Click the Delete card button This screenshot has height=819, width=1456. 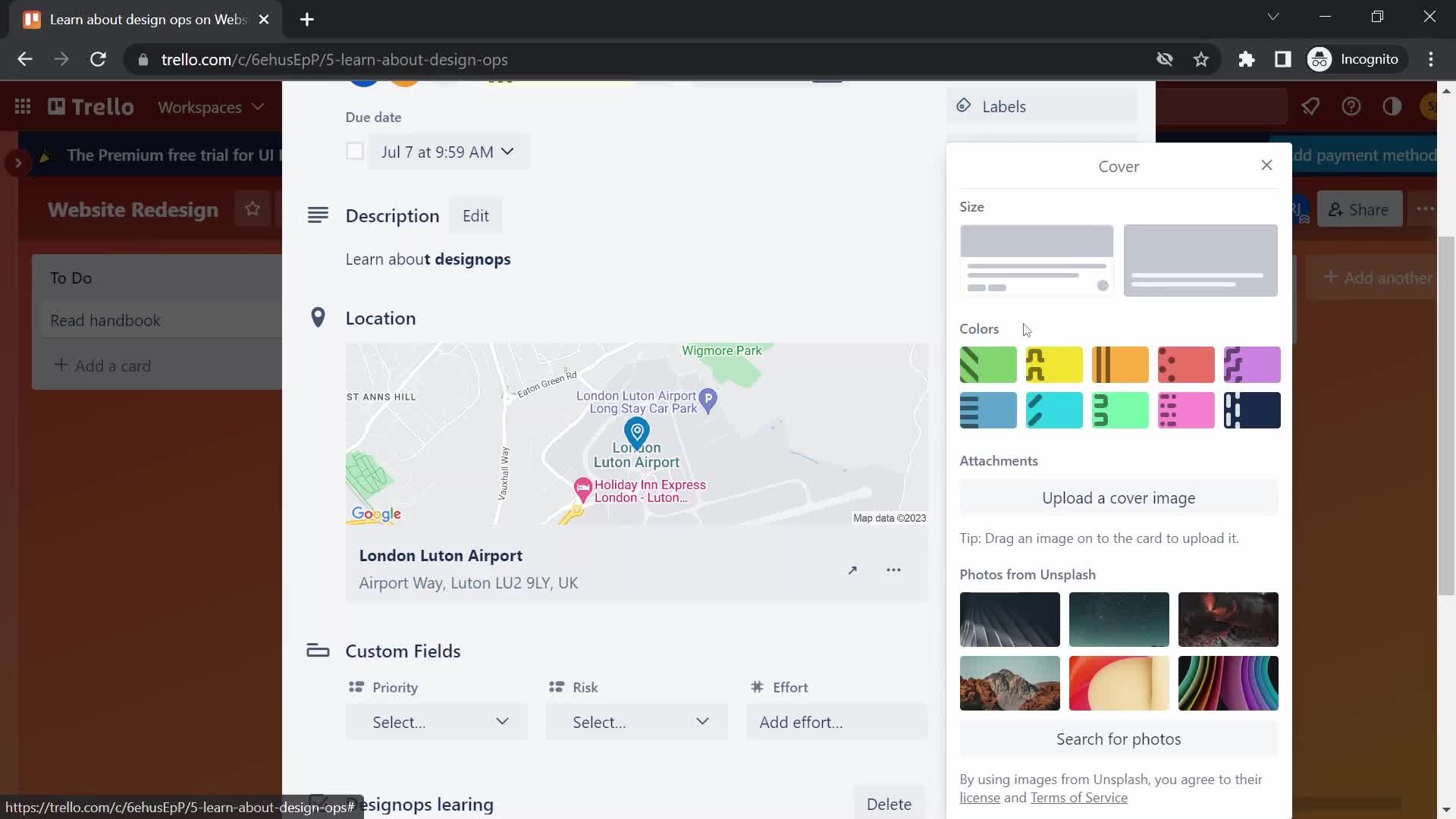click(x=887, y=804)
